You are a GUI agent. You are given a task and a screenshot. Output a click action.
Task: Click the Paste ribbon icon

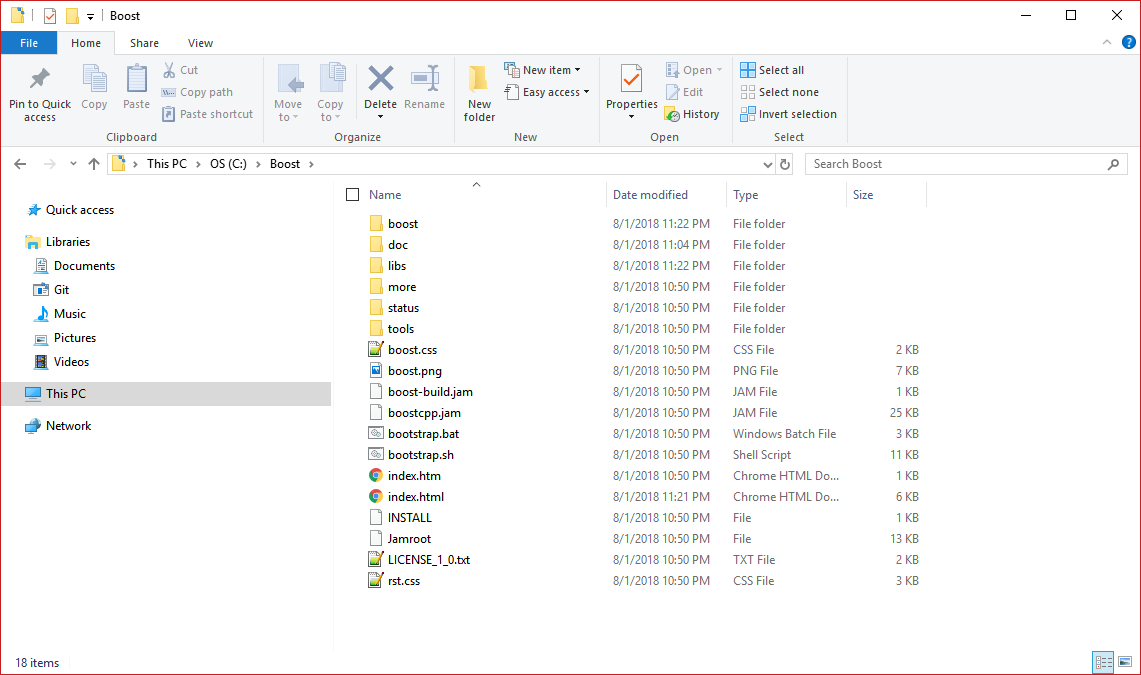click(136, 79)
